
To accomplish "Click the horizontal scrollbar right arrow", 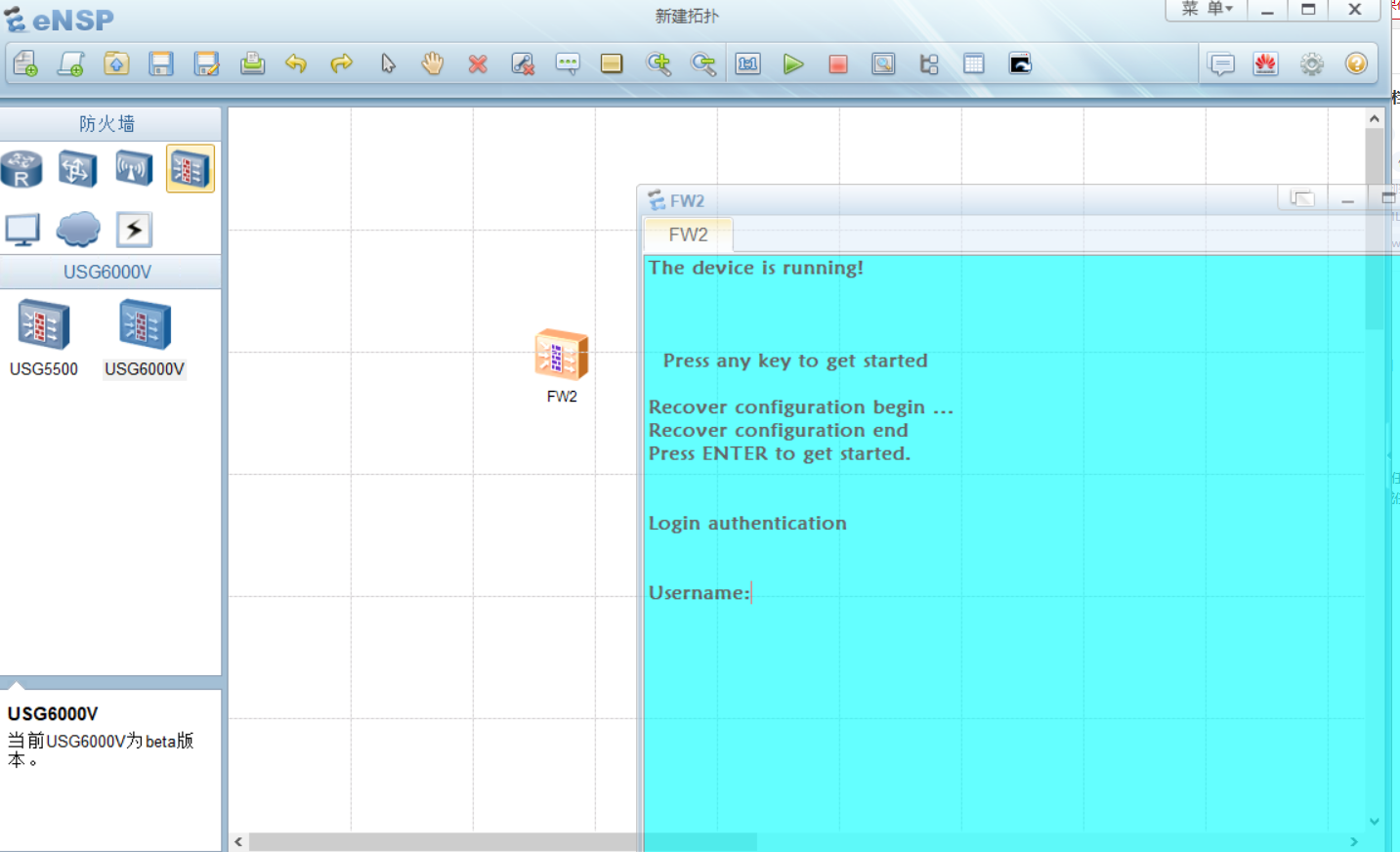I will coord(1354,841).
